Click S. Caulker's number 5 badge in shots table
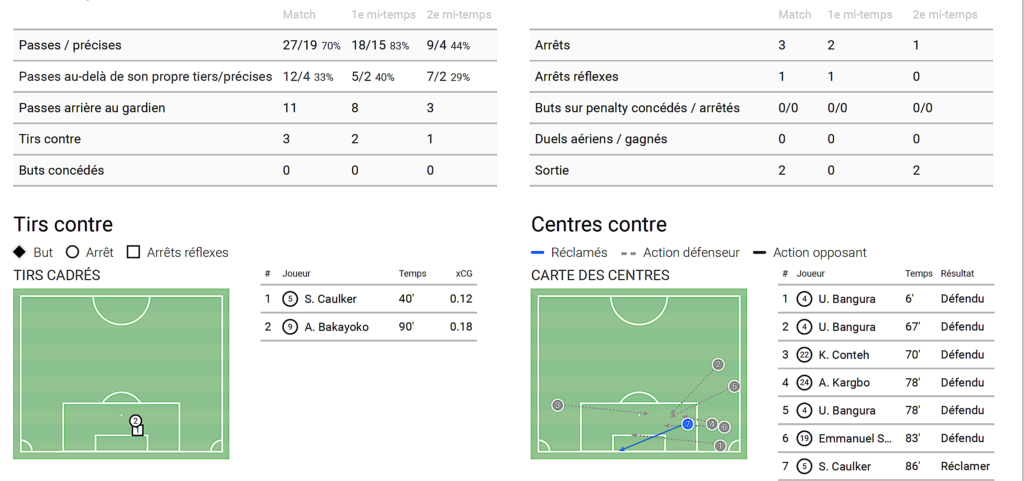 coord(290,299)
